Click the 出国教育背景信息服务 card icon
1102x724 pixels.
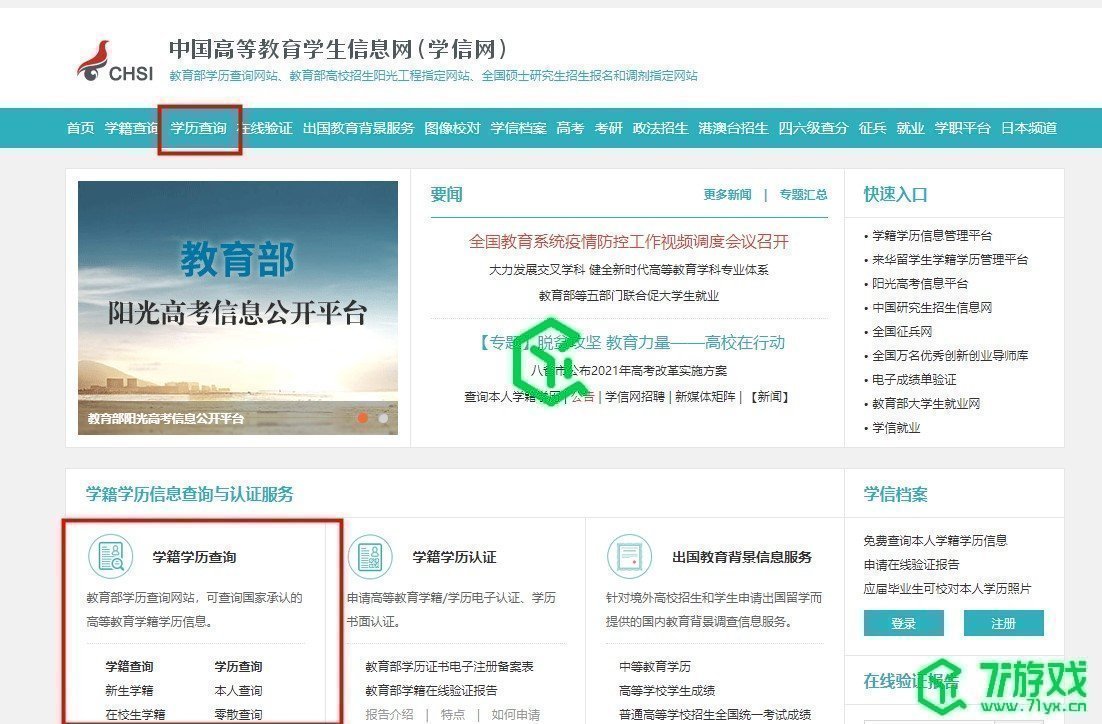(629, 556)
